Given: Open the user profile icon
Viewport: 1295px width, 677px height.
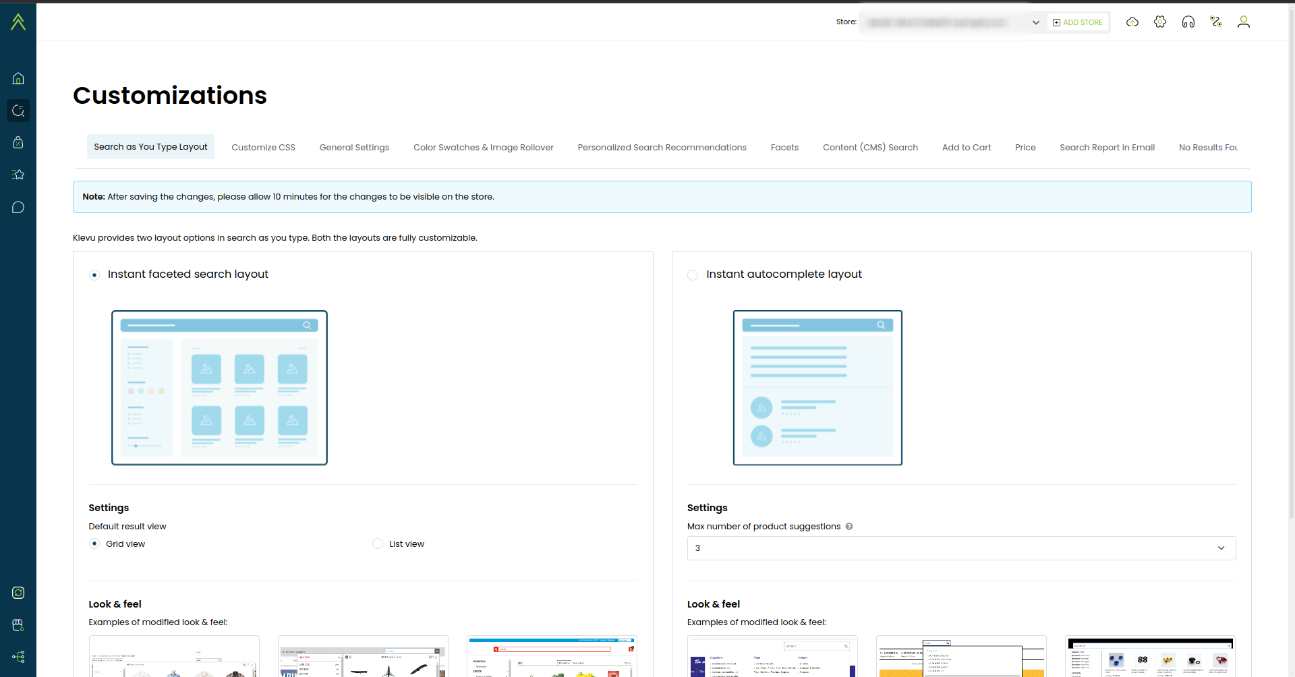Looking at the screenshot, I should (x=1244, y=22).
